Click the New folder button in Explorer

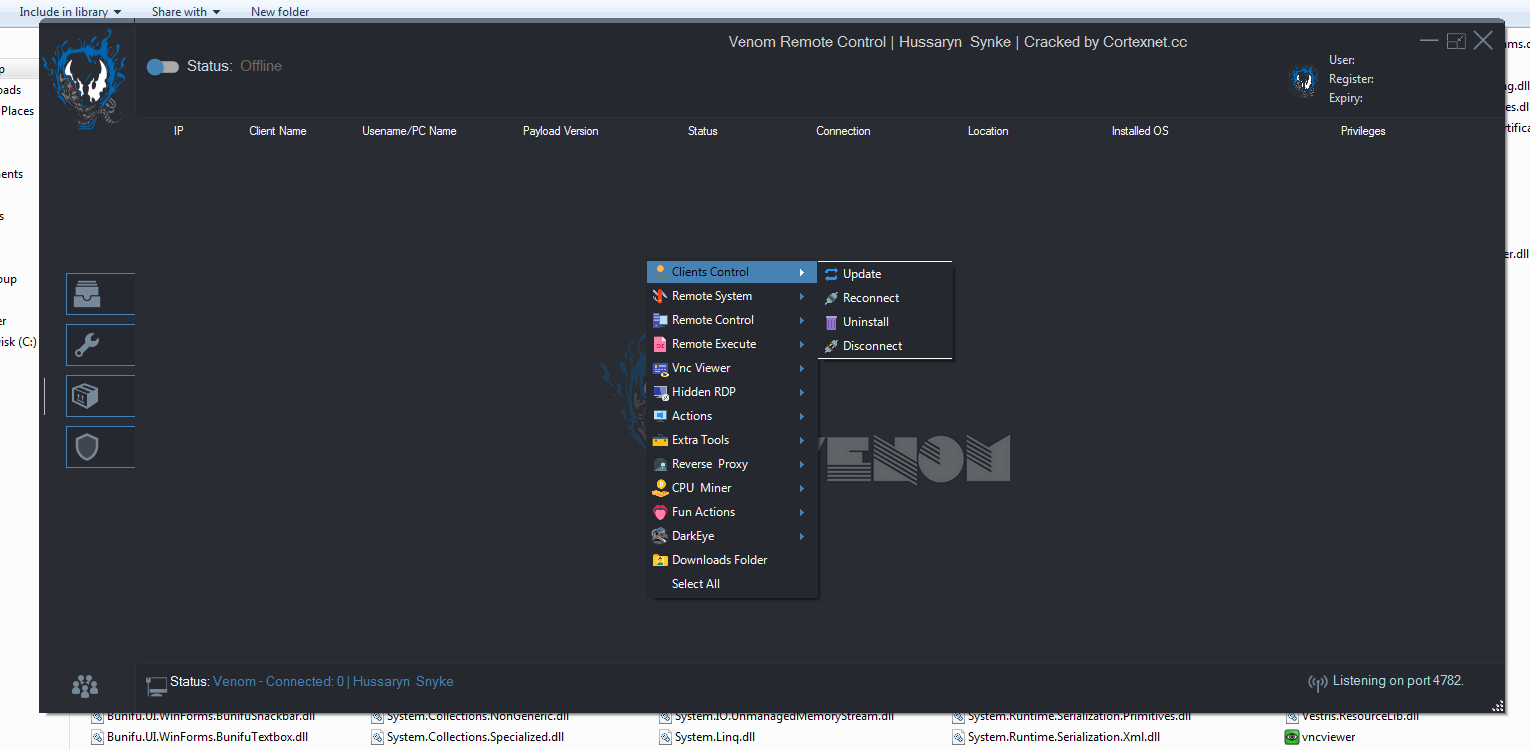(x=279, y=11)
